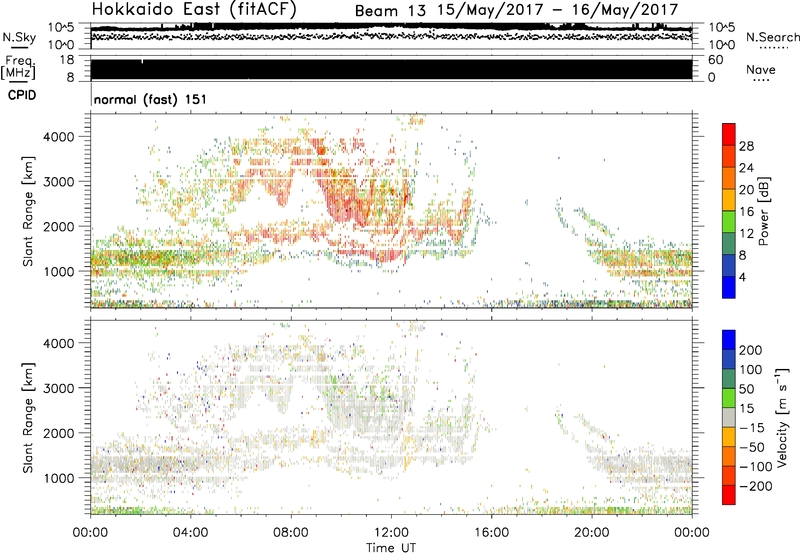
Task: Click the '12' tick on Power colorbar
Action: (x=746, y=234)
